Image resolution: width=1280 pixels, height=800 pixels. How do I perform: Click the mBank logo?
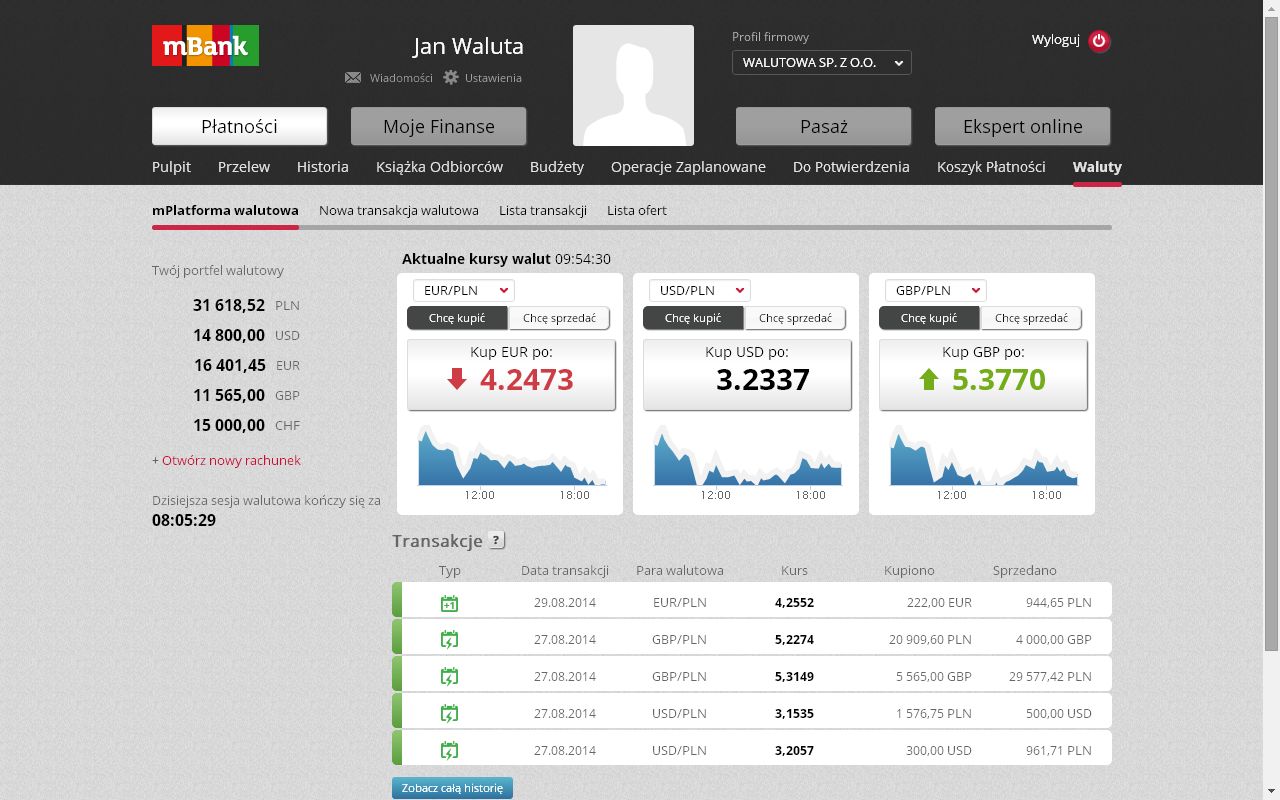click(x=205, y=46)
